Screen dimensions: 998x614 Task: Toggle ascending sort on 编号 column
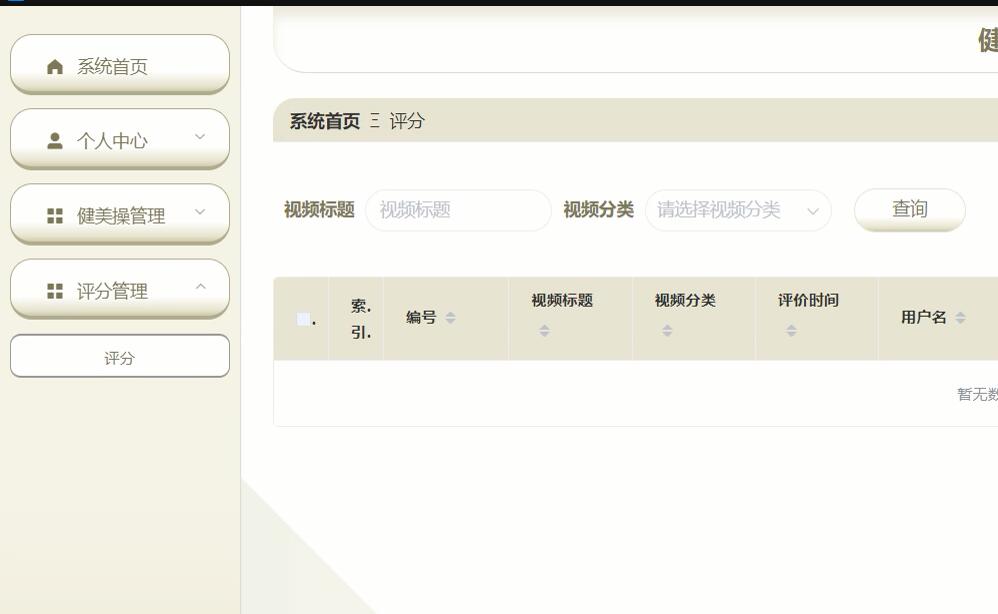pos(450,318)
